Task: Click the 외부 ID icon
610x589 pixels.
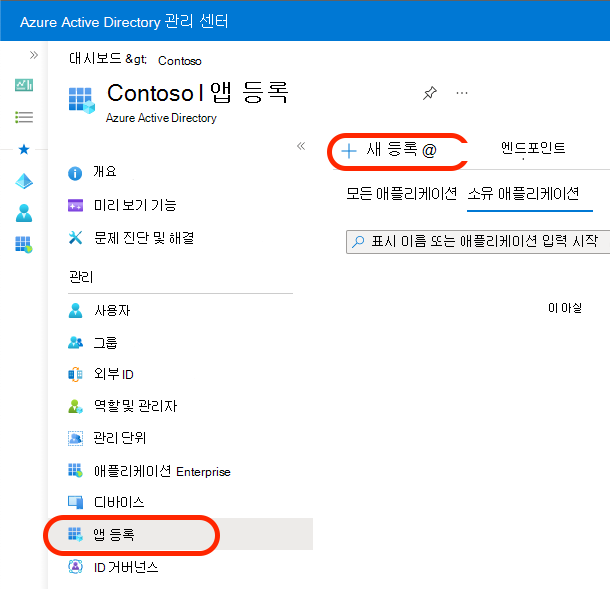Action: point(75,375)
